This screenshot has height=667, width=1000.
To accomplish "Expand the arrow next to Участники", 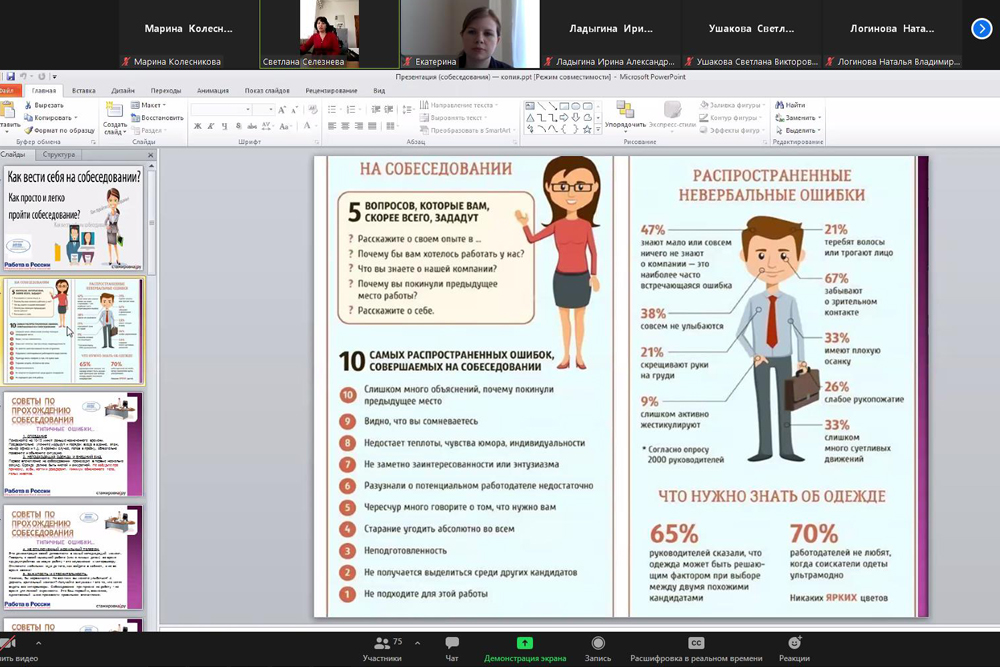I will (x=418, y=643).
